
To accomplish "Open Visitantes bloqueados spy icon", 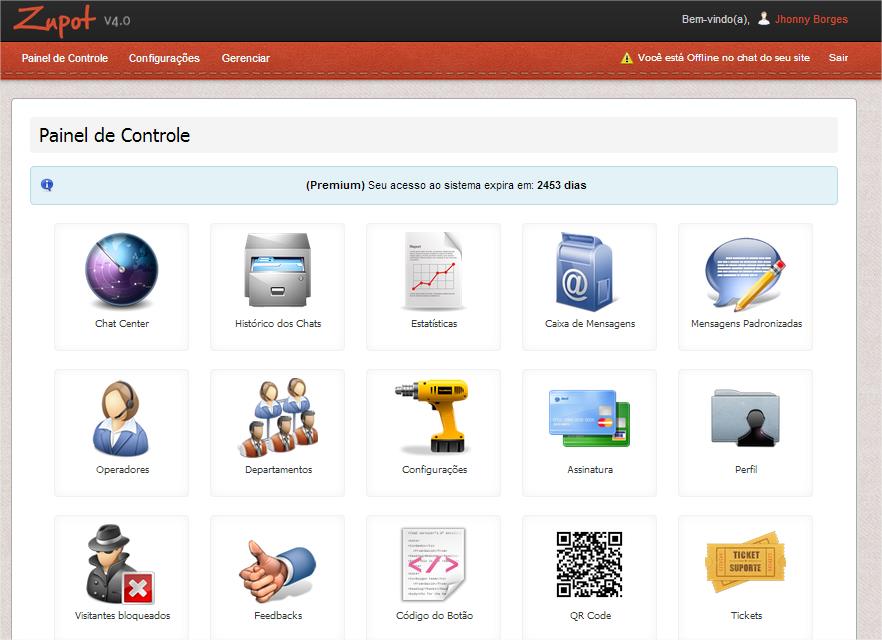I will click(x=121, y=565).
